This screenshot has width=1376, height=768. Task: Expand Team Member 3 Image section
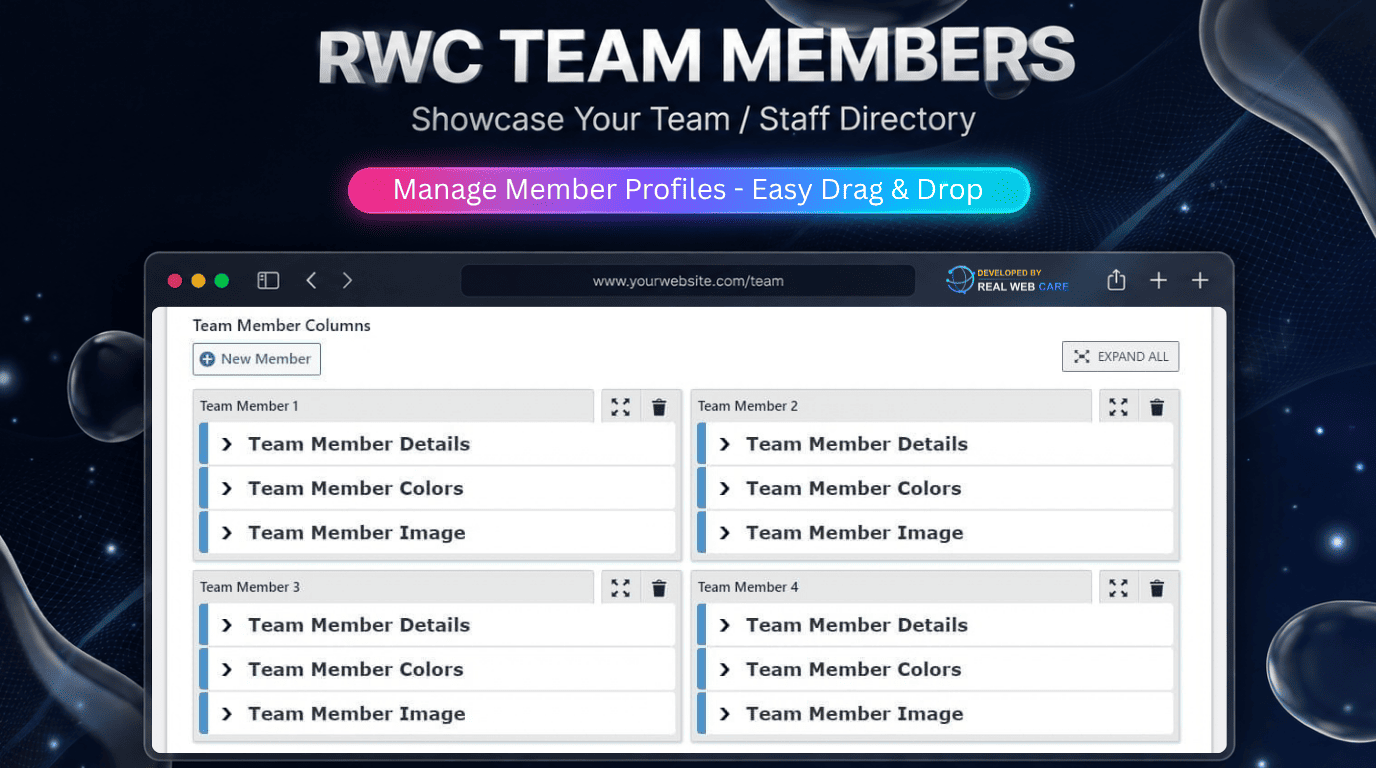437,714
